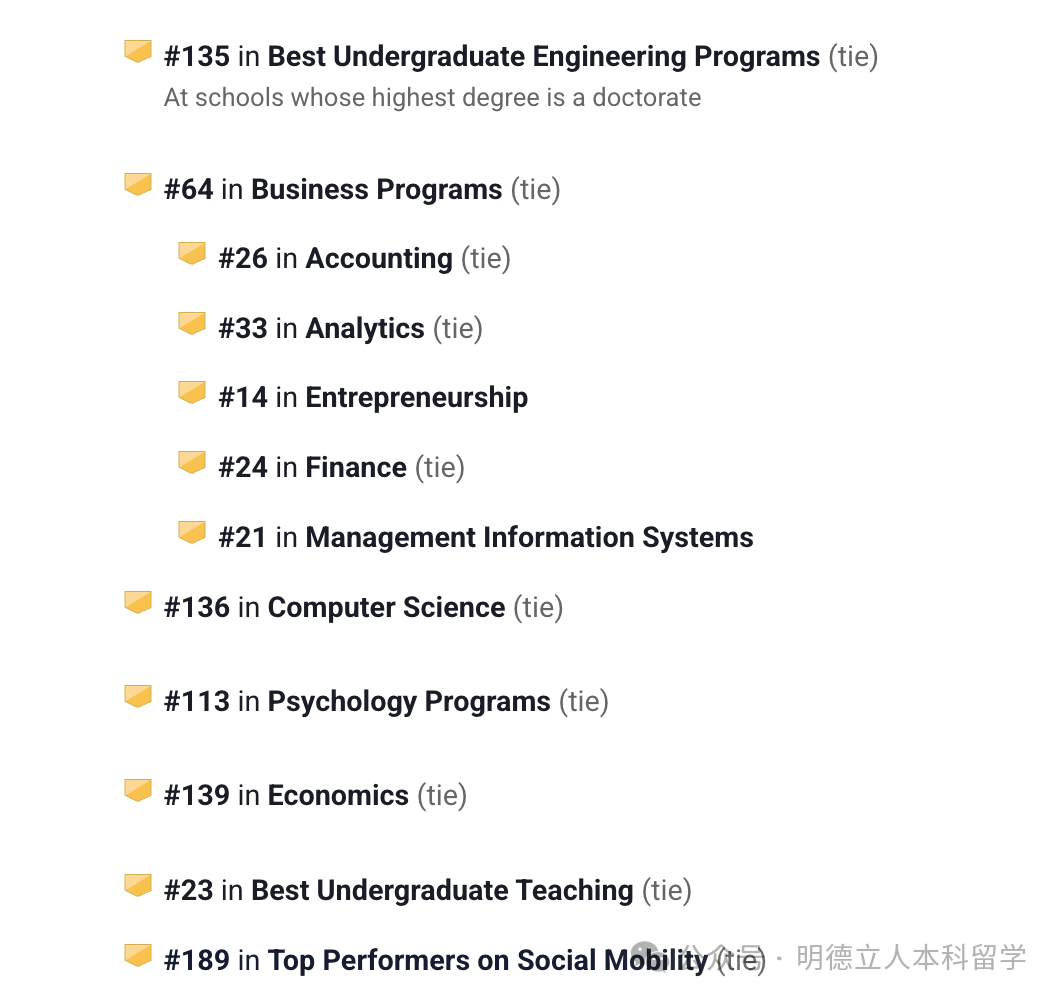Click the badge icon next to Computer Science
Viewport: 1060px width, 1000px height.
coord(138,602)
